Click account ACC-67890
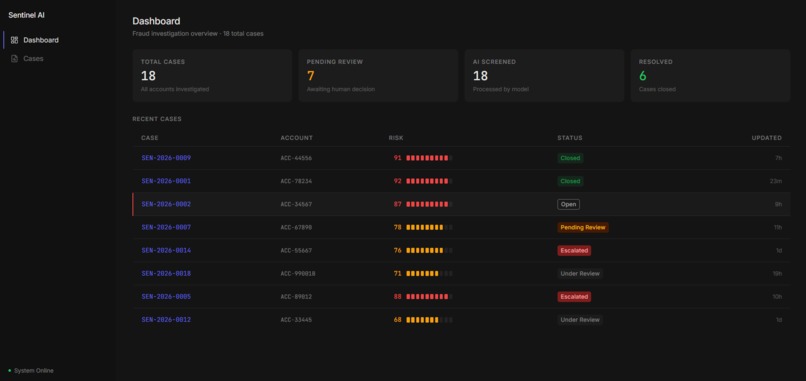Image resolution: width=806 pixels, height=381 pixels. click(296, 227)
